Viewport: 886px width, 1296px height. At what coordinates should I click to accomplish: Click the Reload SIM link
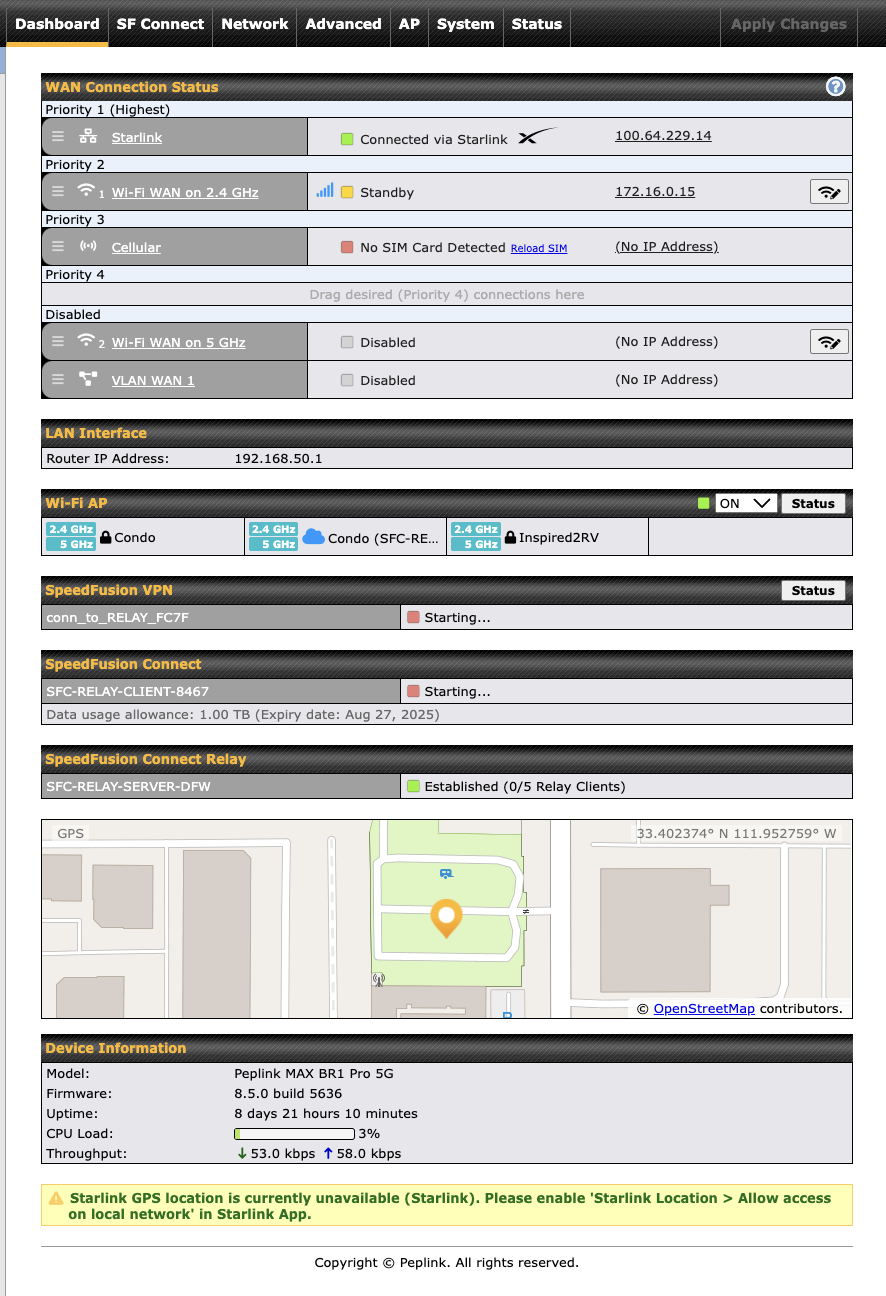point(538,248)
